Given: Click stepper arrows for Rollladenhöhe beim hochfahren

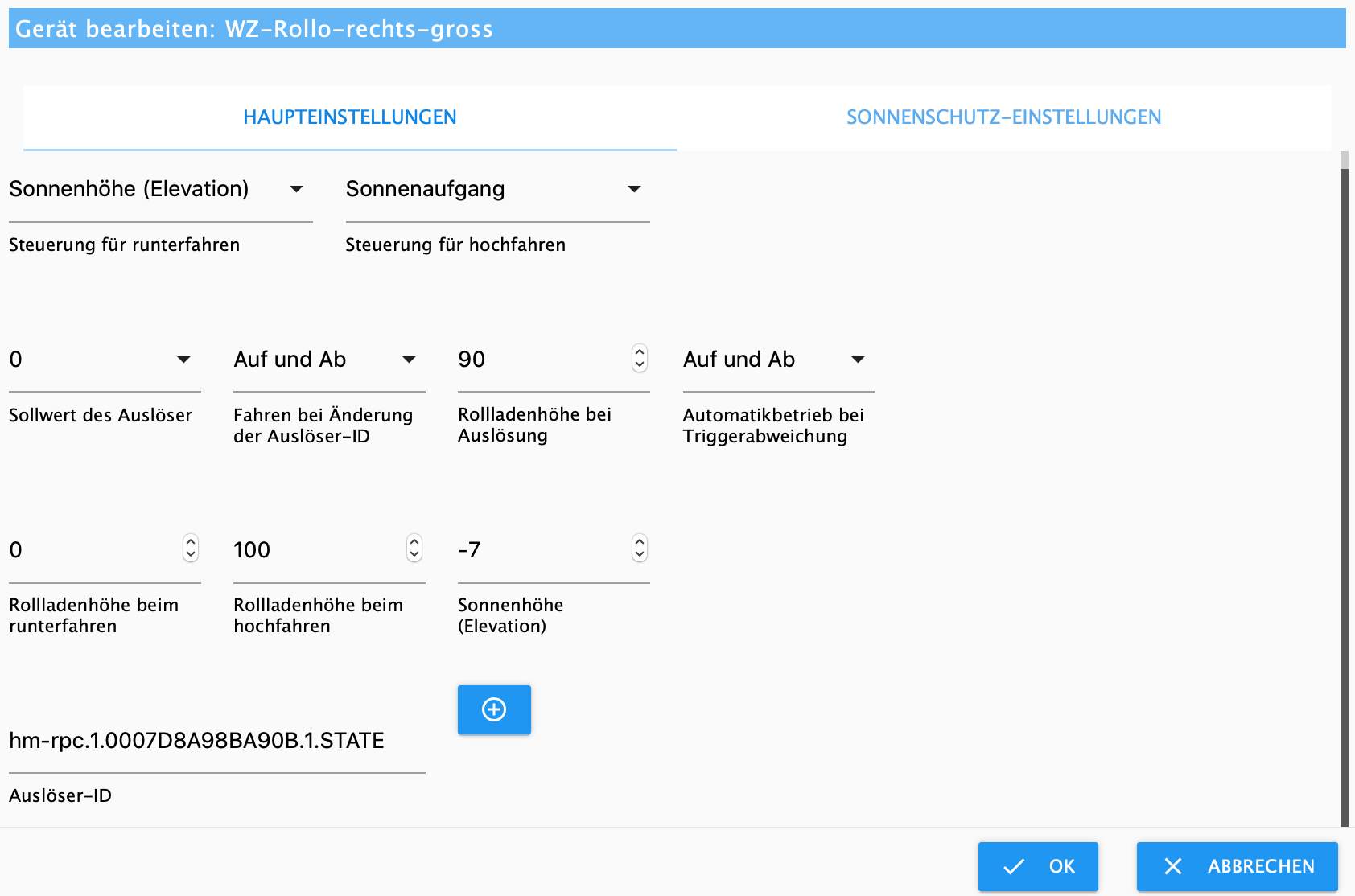Looking at the screenshot, I should pyautogui.click(x=414, y=549).
